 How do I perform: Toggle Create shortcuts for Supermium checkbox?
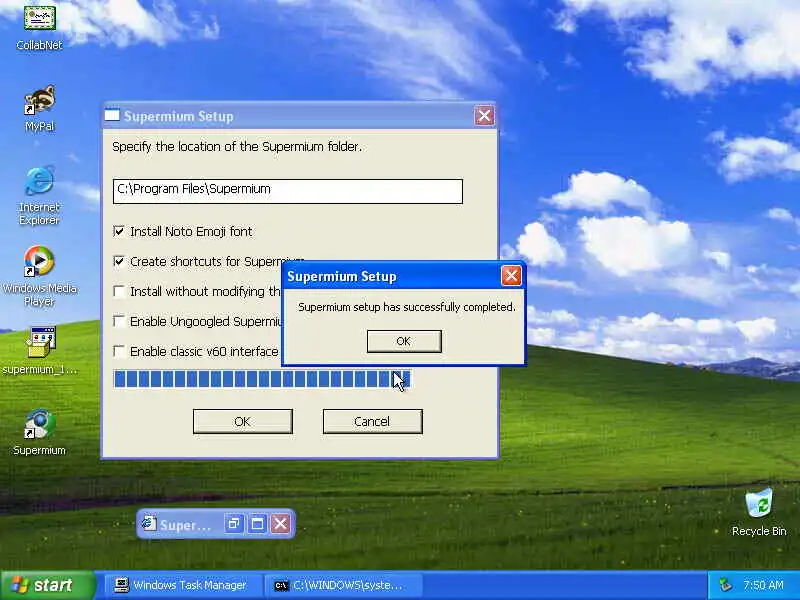[119, 261]
